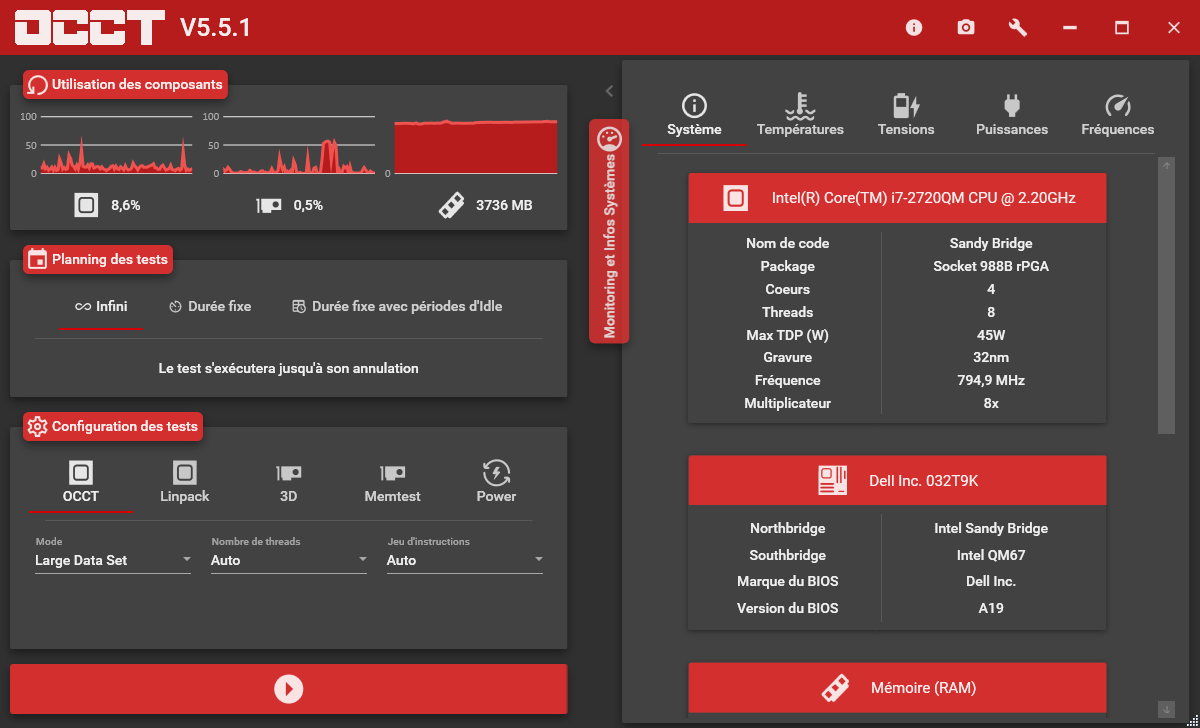Viewport: 1200px width, 728px height.
Task: Open the Nombre de threads dropdown
Action: point(289,560)
